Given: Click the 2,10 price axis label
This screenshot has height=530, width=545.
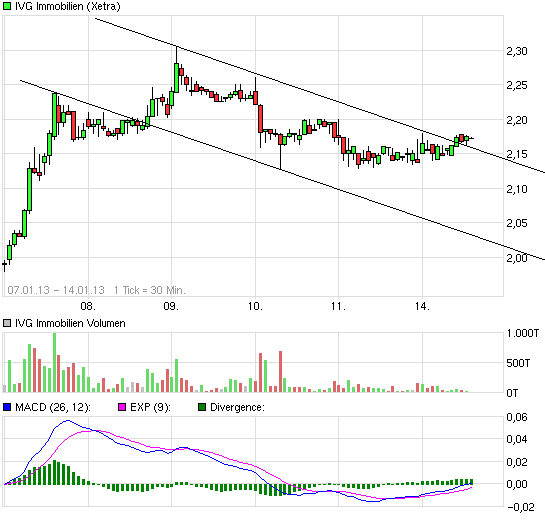Looking at the screenshot, I should pos(517,189).
